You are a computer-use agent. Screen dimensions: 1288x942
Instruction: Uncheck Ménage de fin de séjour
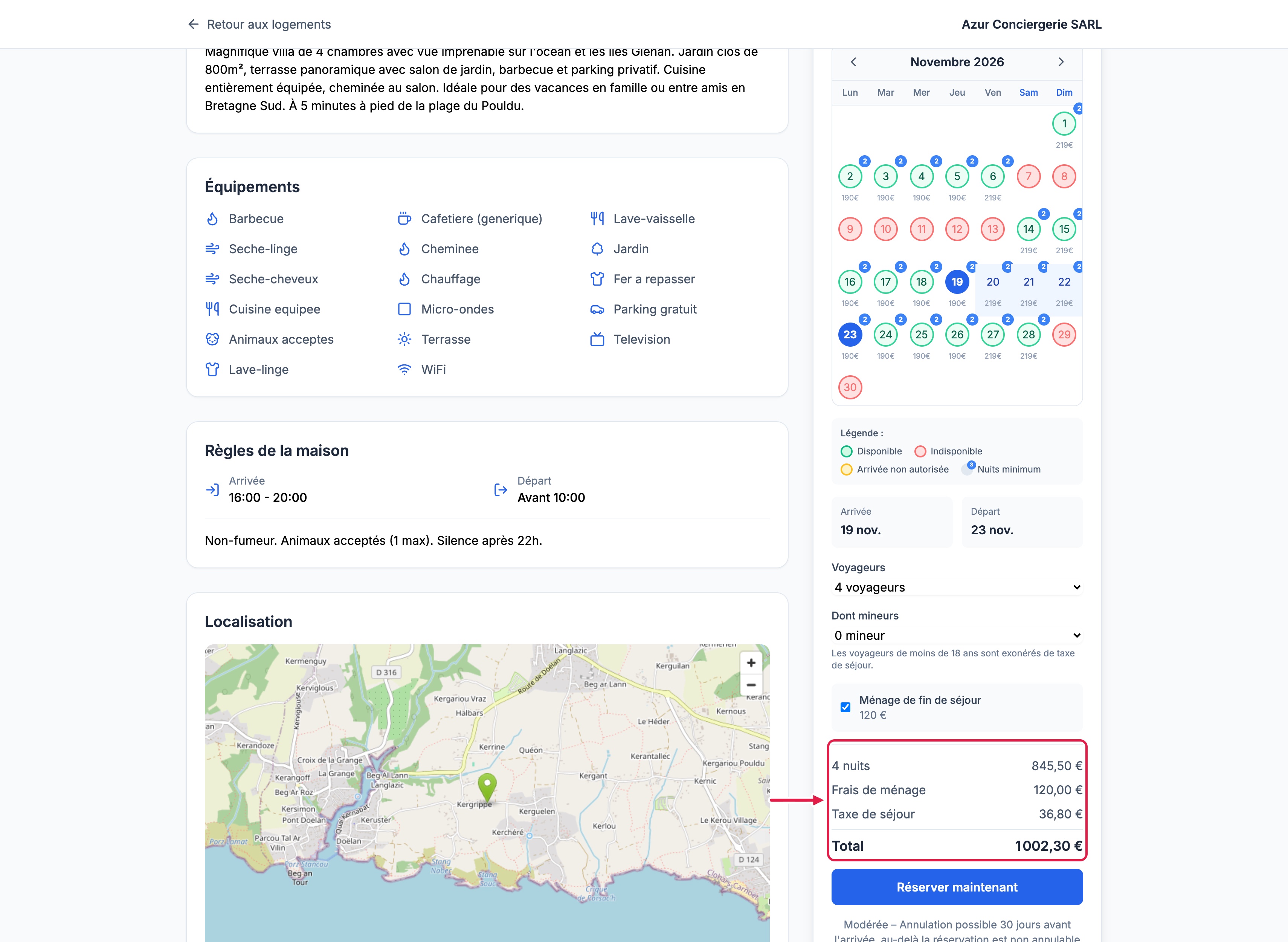click(x=846, y=708)
